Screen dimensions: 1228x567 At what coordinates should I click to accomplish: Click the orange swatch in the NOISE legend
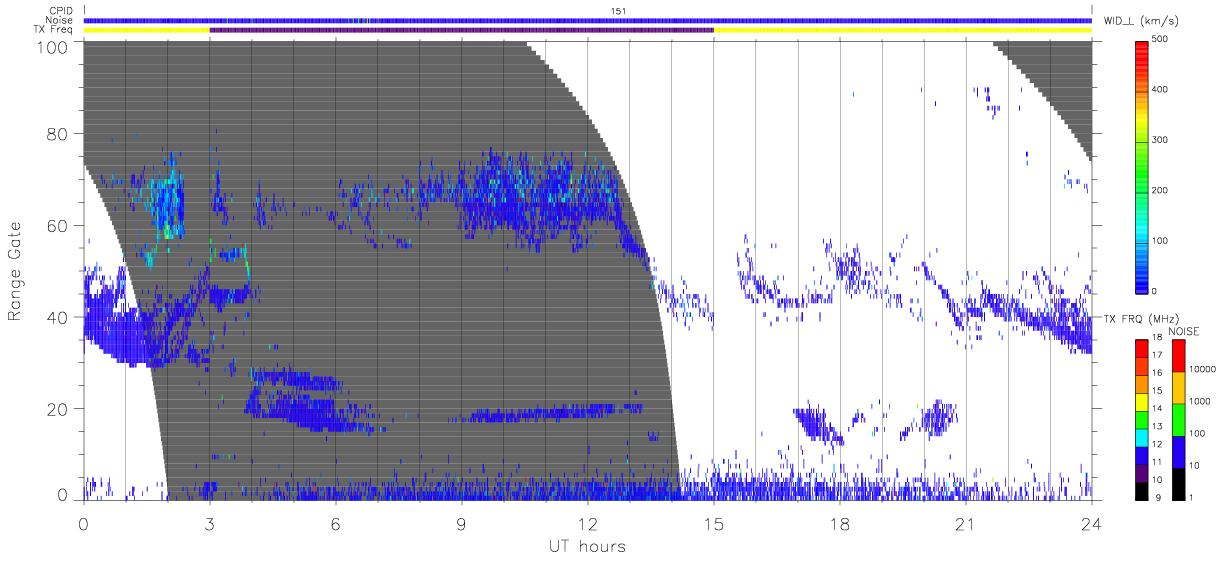[1179, 387]
